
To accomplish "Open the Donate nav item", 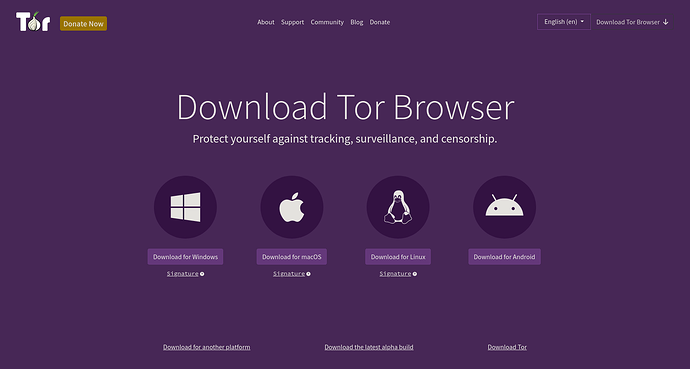I will (x=380, y=22).
